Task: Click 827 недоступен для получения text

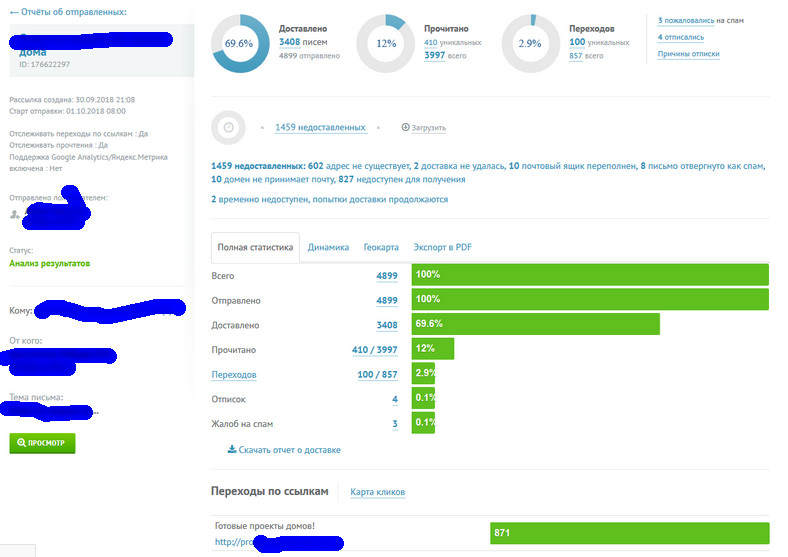Action: [402, 179]
